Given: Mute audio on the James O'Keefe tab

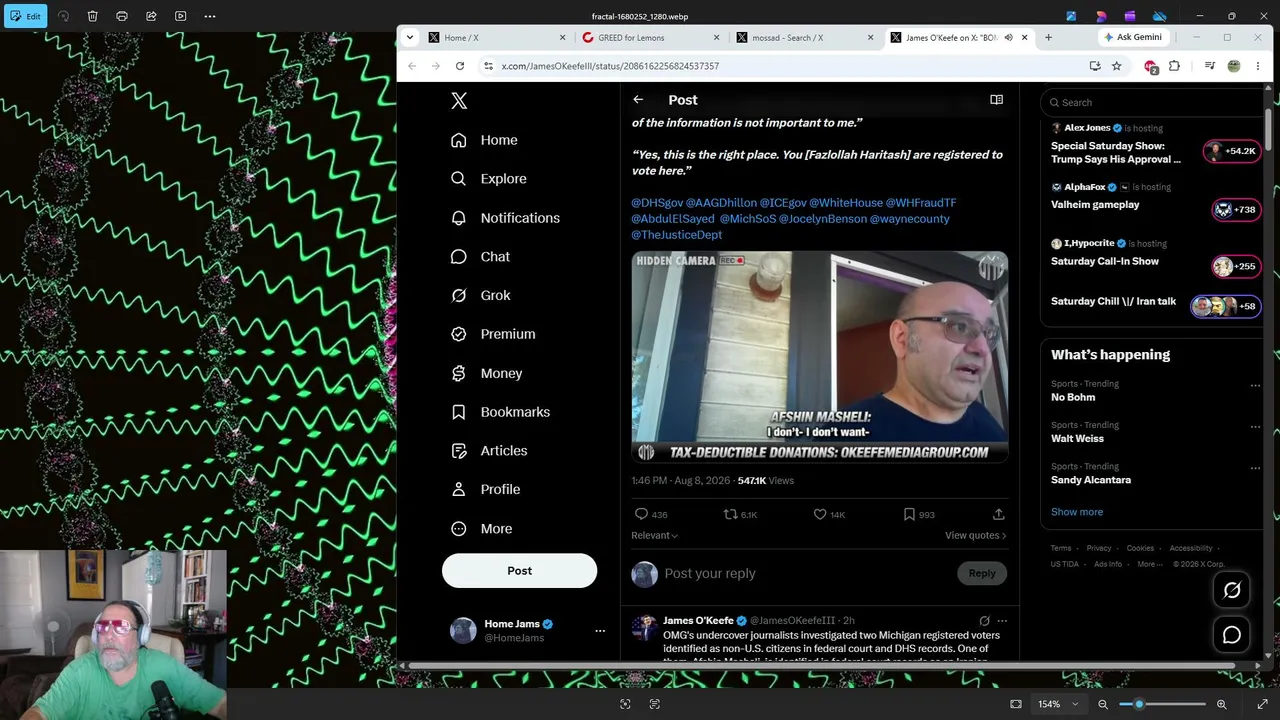Looking at the screenshot, I should (1008, 38).
